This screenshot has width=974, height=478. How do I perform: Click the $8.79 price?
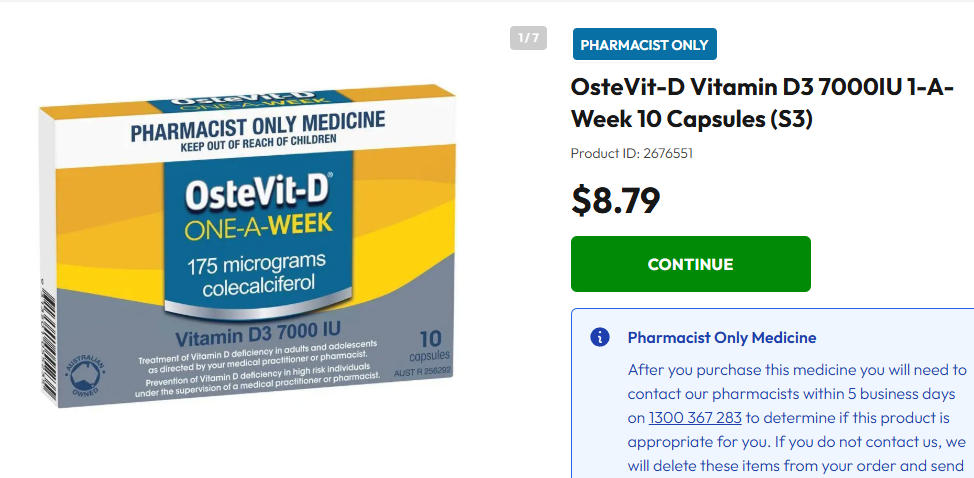615,200
